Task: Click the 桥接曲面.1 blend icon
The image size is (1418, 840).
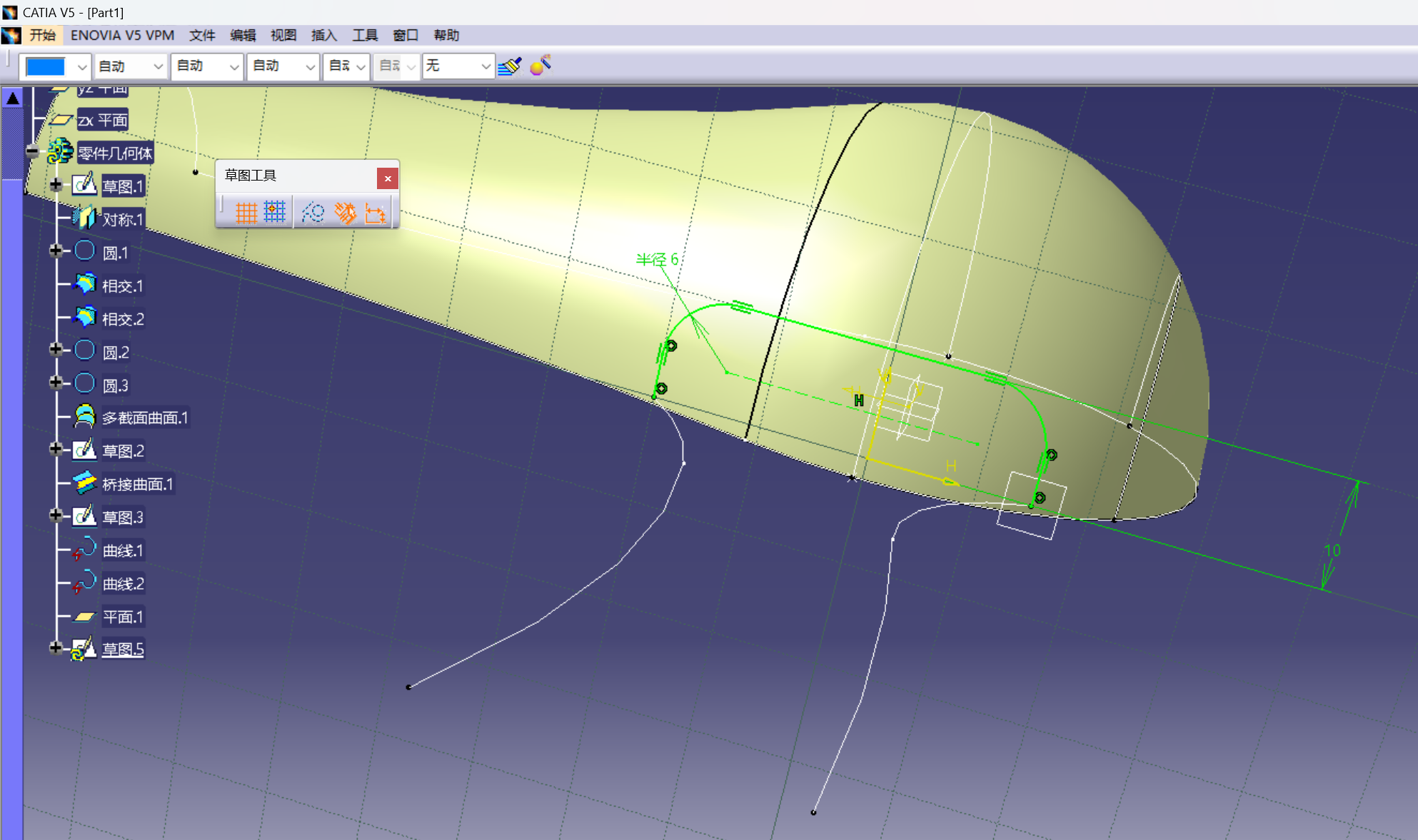Action: [85, 482]
